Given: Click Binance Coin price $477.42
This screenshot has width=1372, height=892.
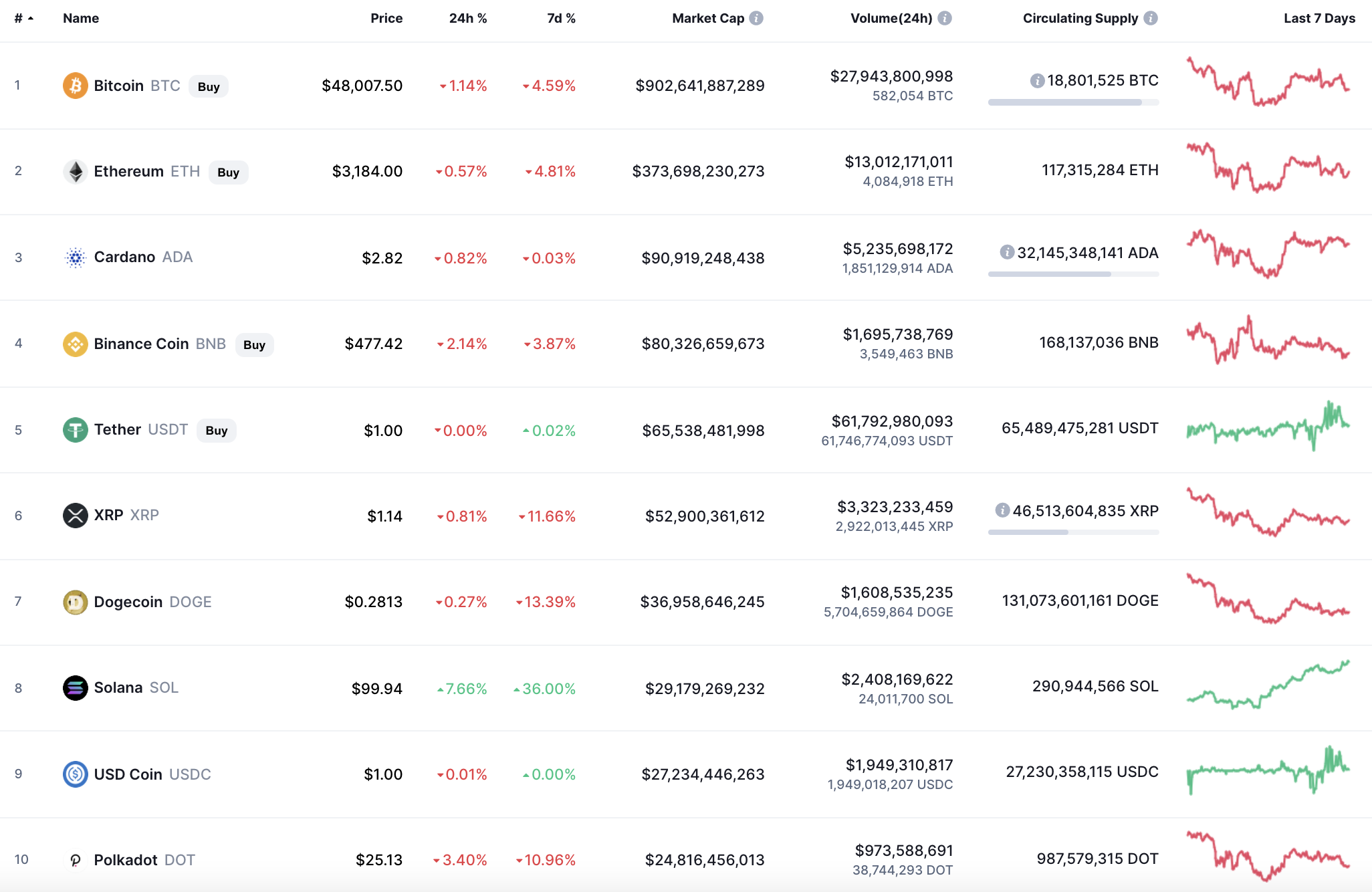Looking at the screenshot, I should click(374, 344).
